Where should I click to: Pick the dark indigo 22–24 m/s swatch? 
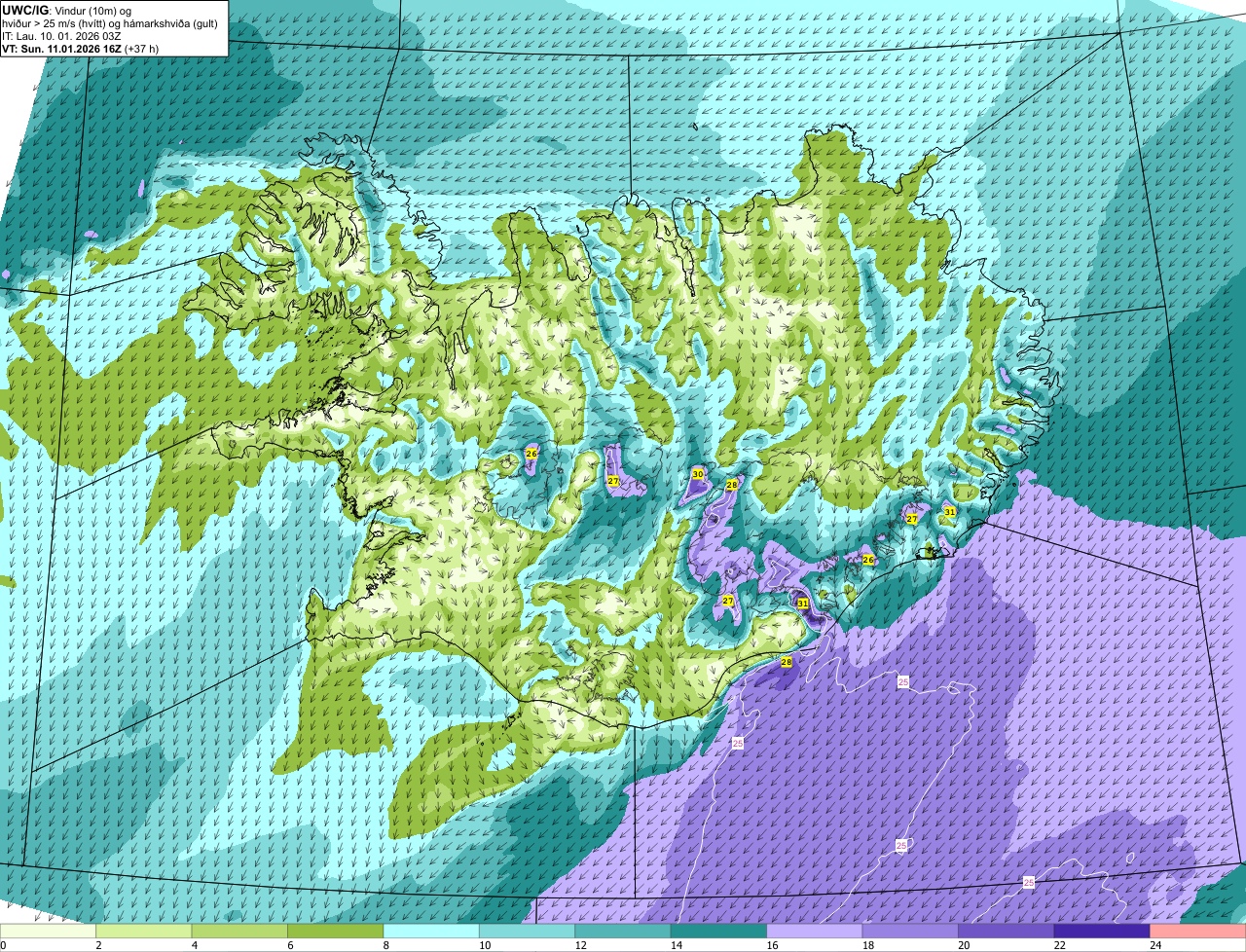tap(1102, 931)
